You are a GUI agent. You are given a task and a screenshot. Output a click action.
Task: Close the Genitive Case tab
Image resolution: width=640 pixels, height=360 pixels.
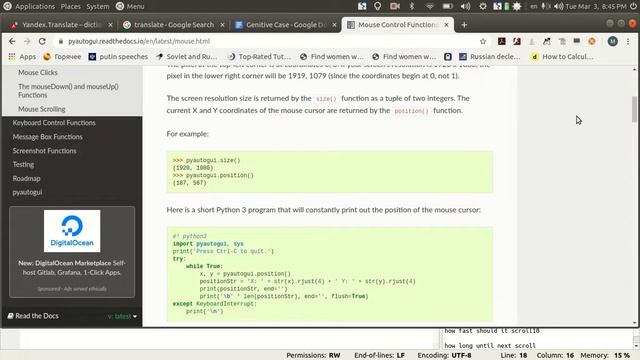pyautogui.click(x=334, y=25)
